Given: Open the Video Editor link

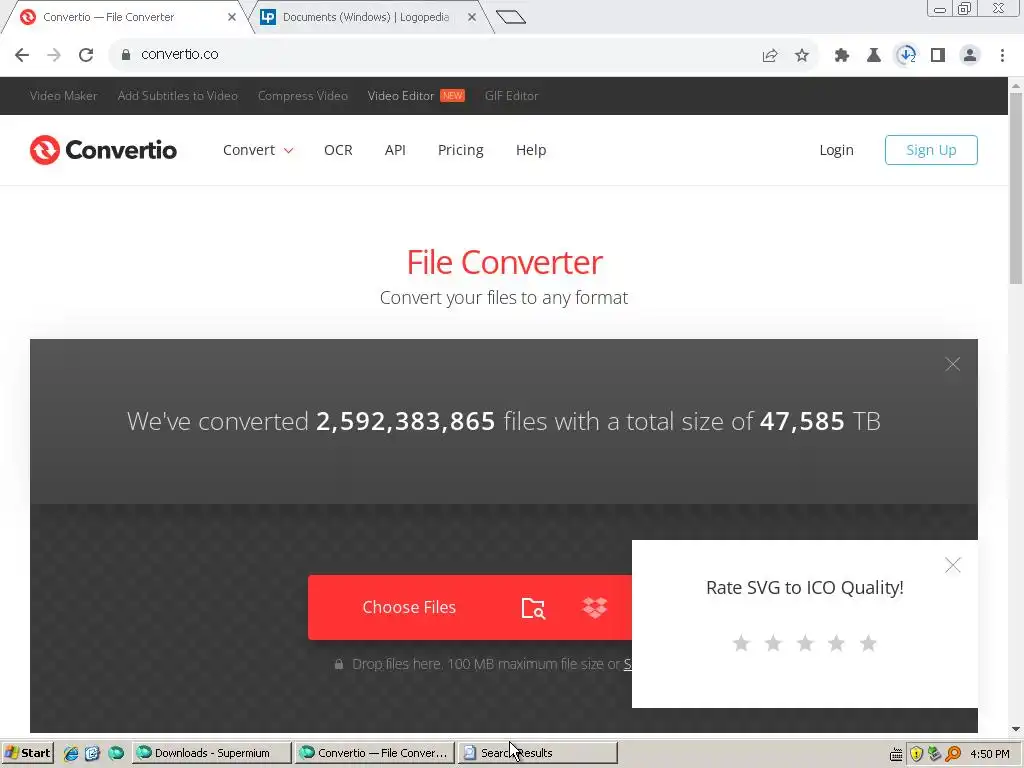Looking at the screenshot, I should pyautogui.click(x=401, y=96).
